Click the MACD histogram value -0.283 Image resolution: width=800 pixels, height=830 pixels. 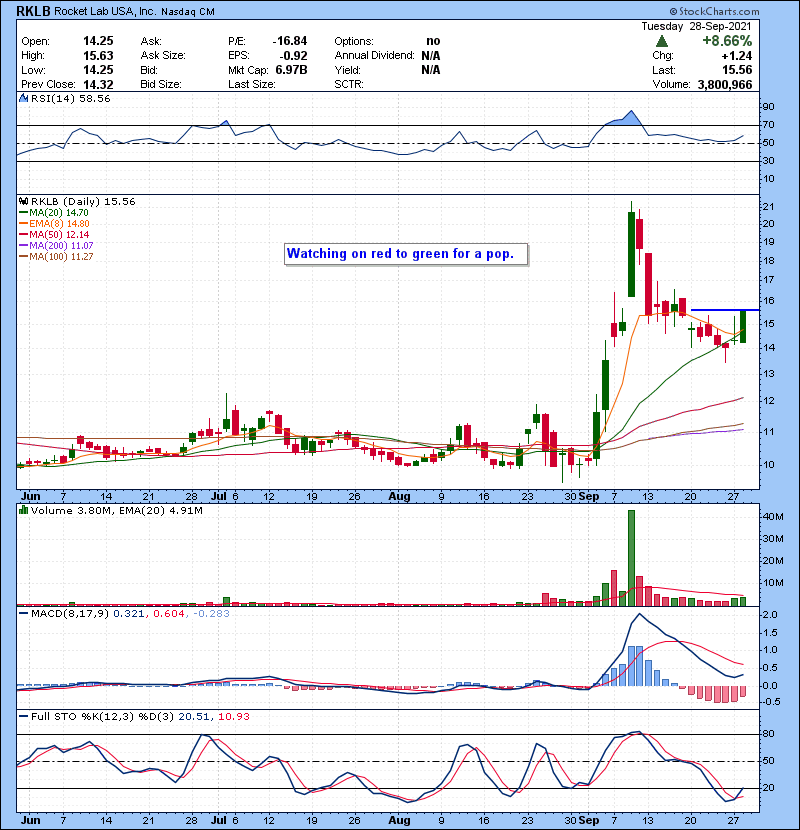point(211,614)
